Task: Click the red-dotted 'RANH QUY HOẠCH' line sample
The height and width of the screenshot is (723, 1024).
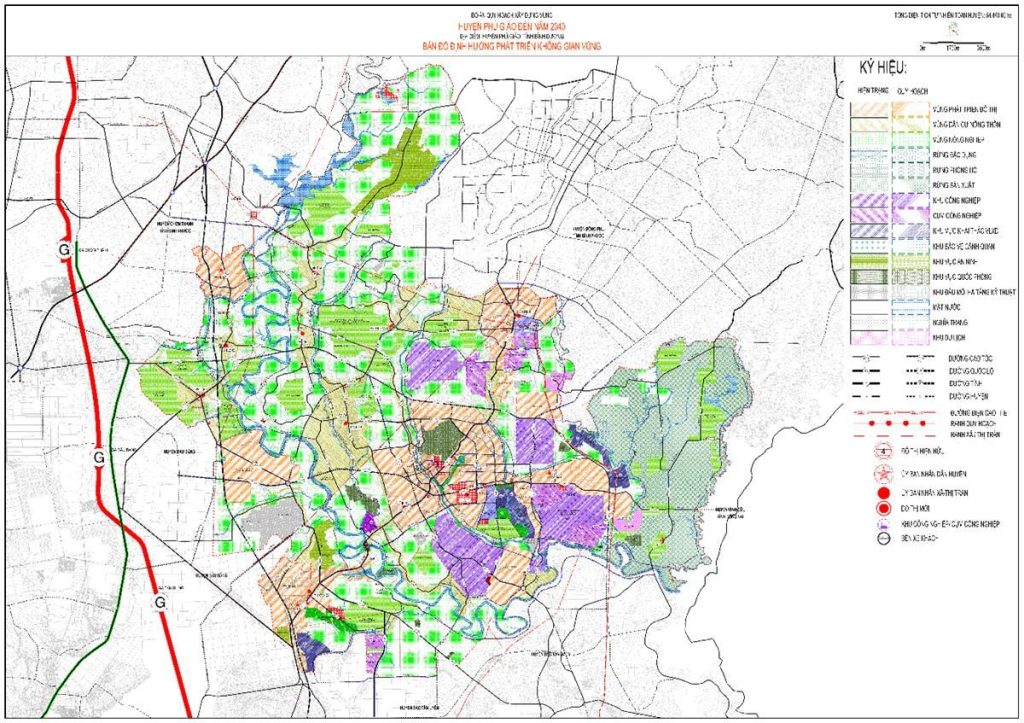Action: click(897, 424)
